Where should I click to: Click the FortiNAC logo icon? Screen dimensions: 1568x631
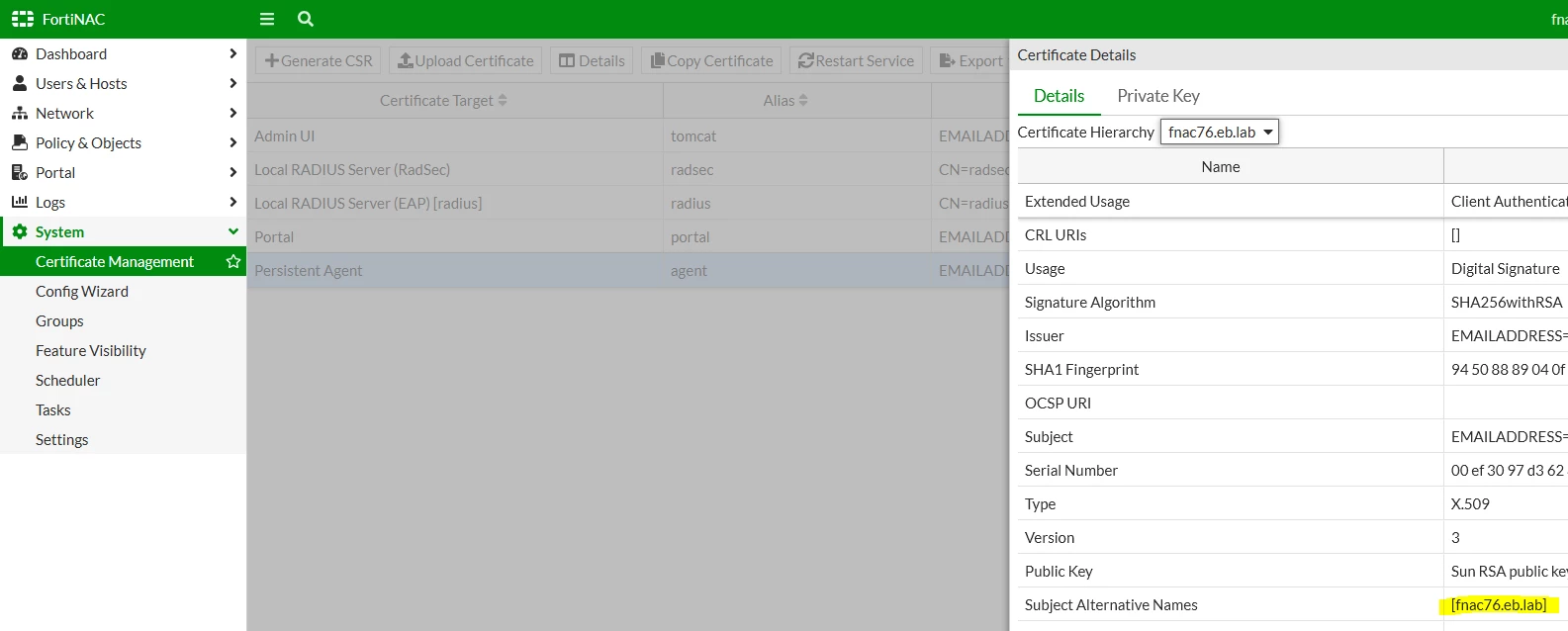(22, 19)
